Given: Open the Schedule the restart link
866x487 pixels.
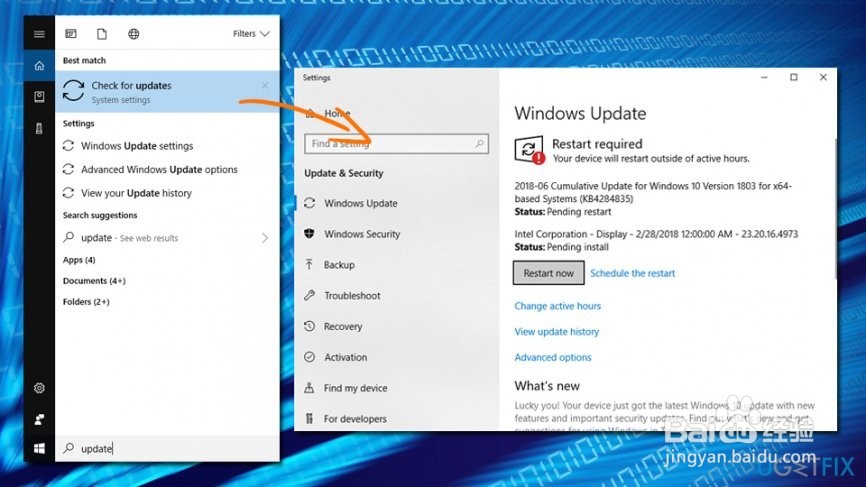Looking at the screenshot, I should tap(632, 273).
